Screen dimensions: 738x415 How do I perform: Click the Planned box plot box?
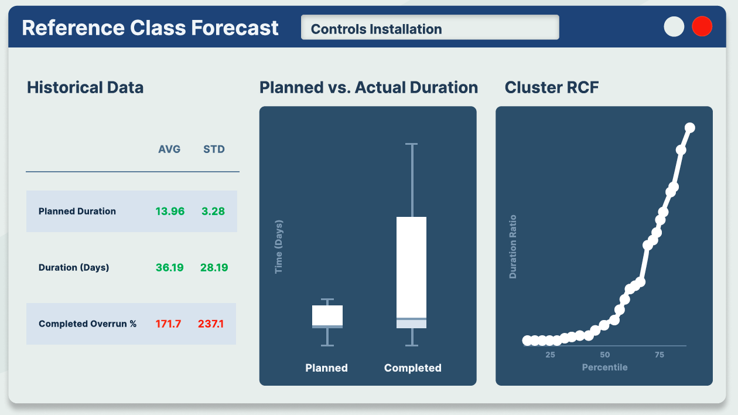tap(327, 316)
